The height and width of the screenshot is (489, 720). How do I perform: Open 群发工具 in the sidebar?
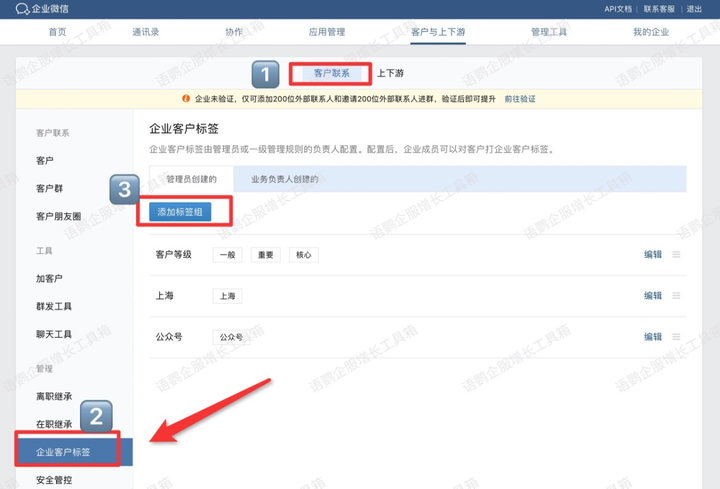54,306
